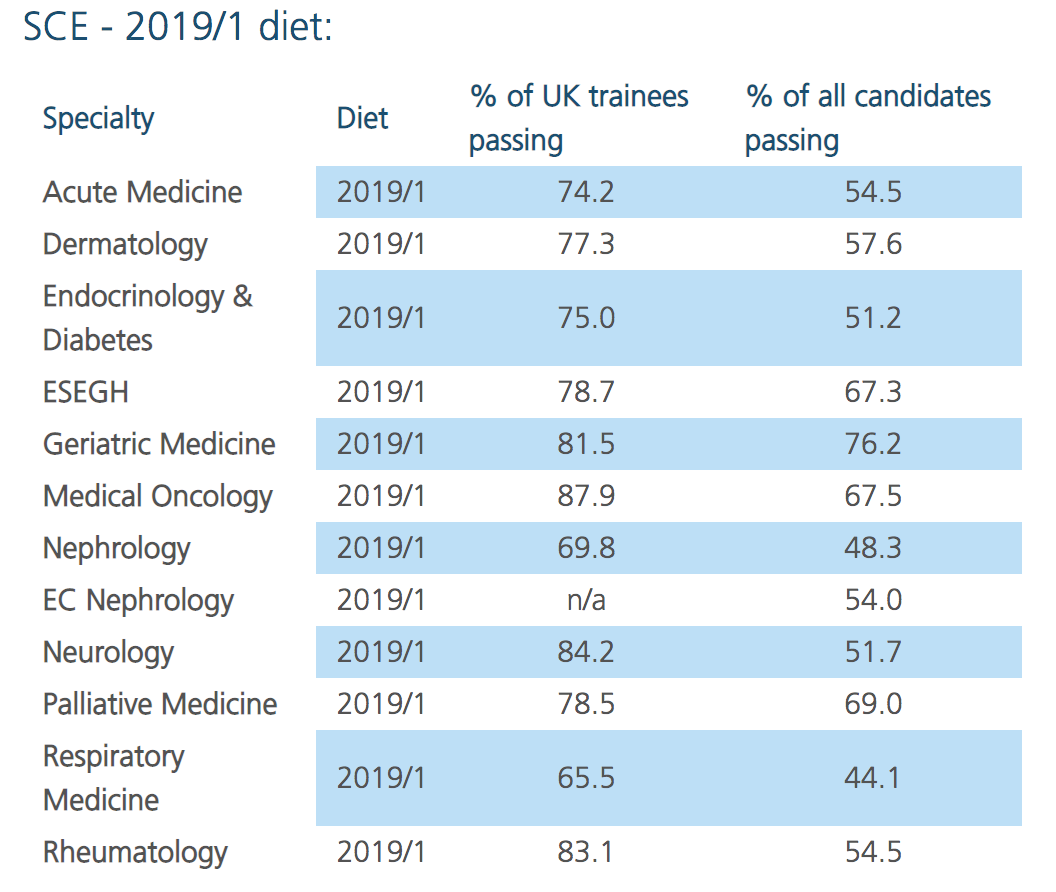Click the Acute Medicine row label
1056x892 pixels.
pos(142,192)
